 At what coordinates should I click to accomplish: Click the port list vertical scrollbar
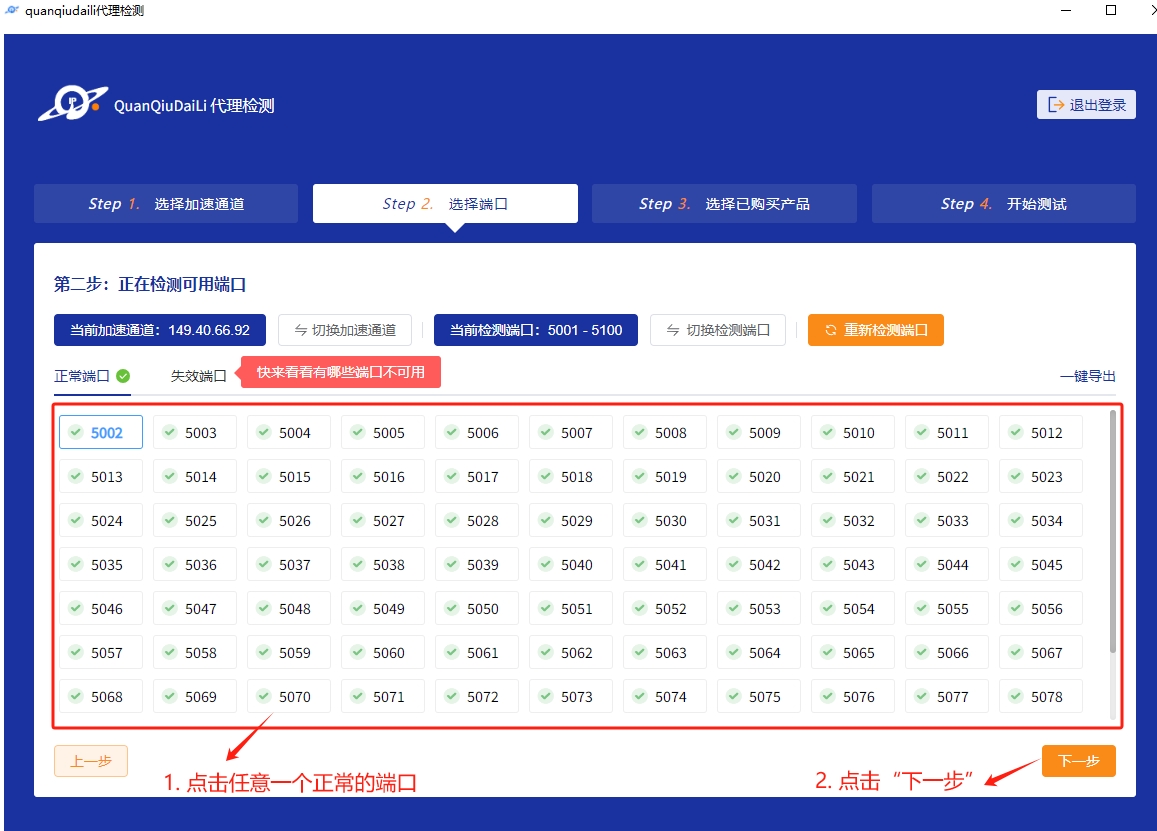(x=1113, y=530)
